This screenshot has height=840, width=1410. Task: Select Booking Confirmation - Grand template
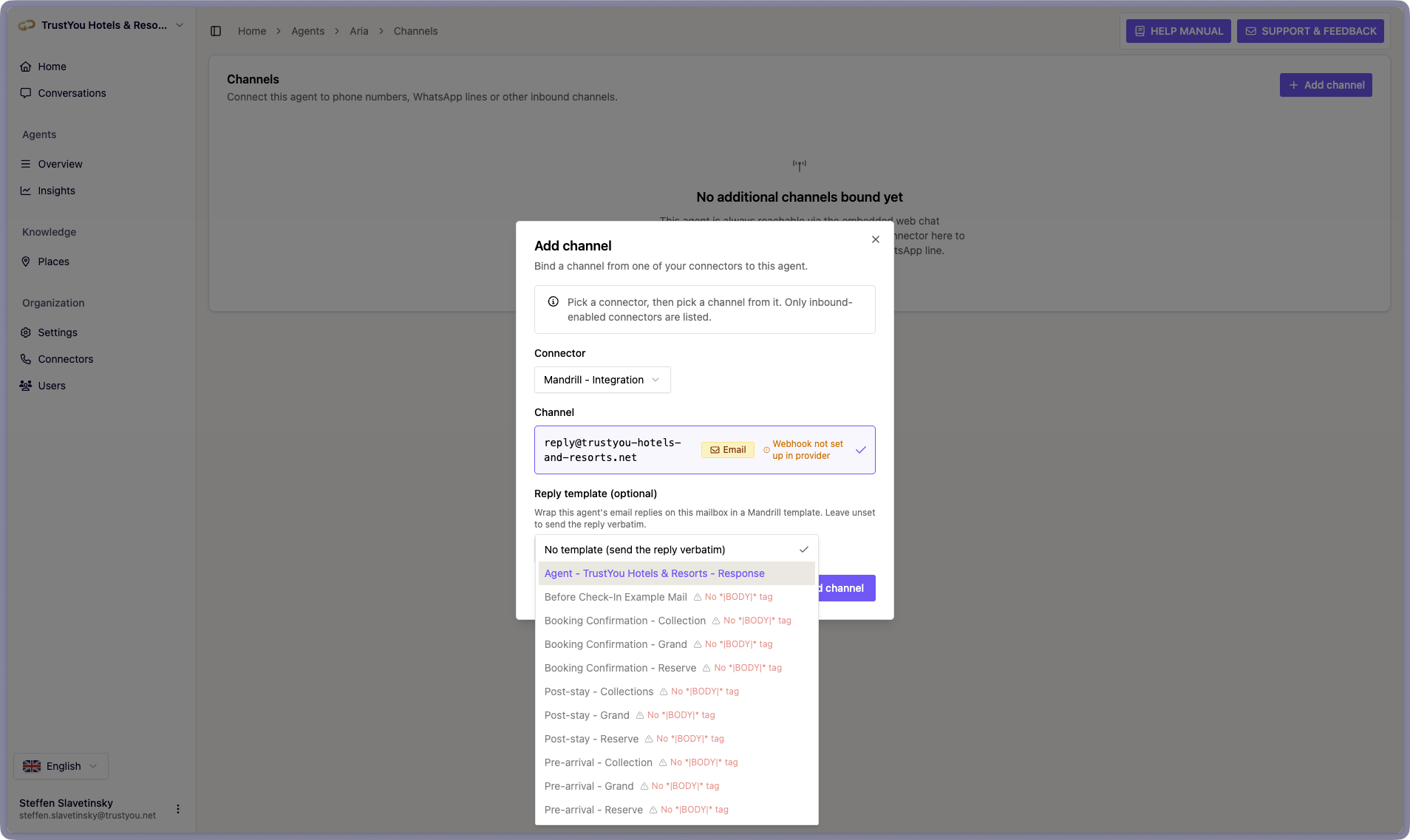point(676,644)
